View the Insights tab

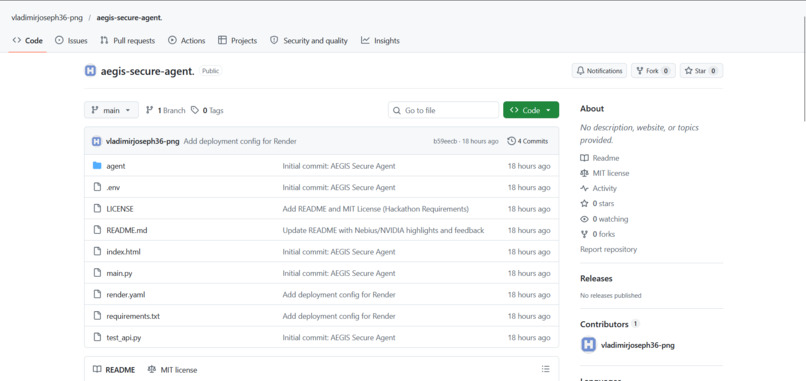[380, 41]
